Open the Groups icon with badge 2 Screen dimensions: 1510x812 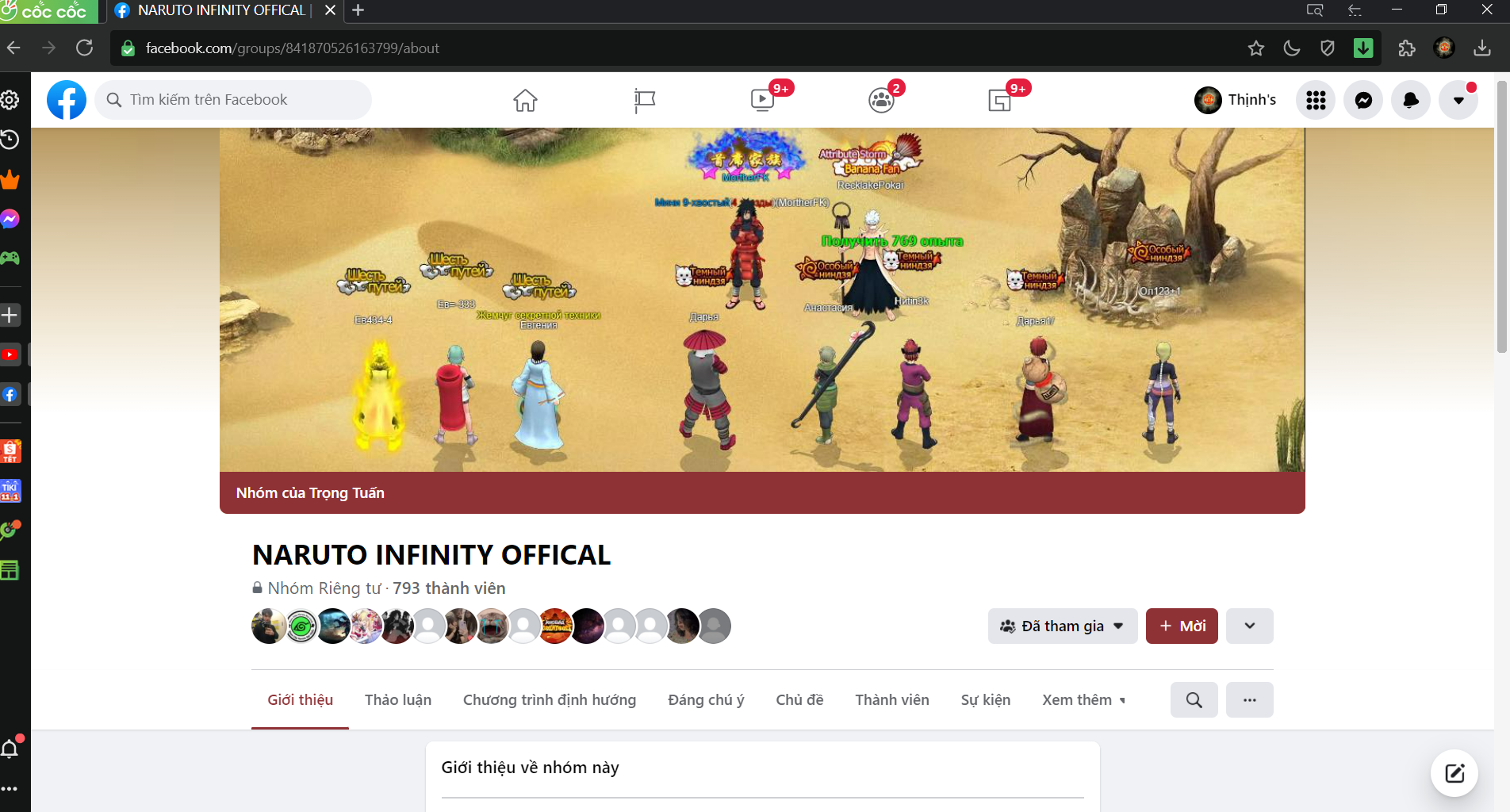(881, 100)
